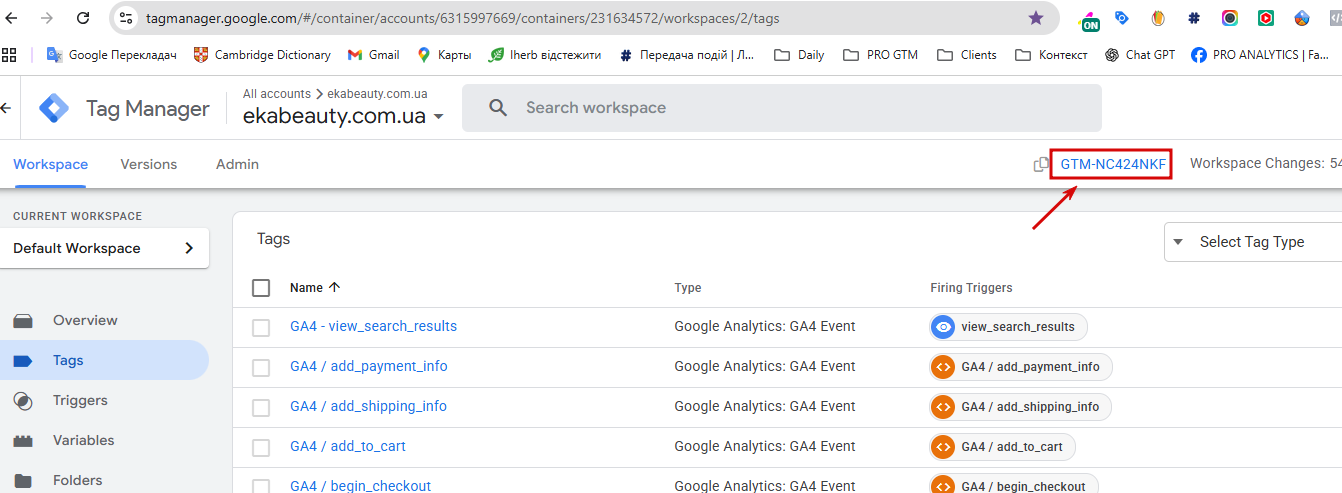Open the Chrome apps grid icon

click(x=10, y=55)
